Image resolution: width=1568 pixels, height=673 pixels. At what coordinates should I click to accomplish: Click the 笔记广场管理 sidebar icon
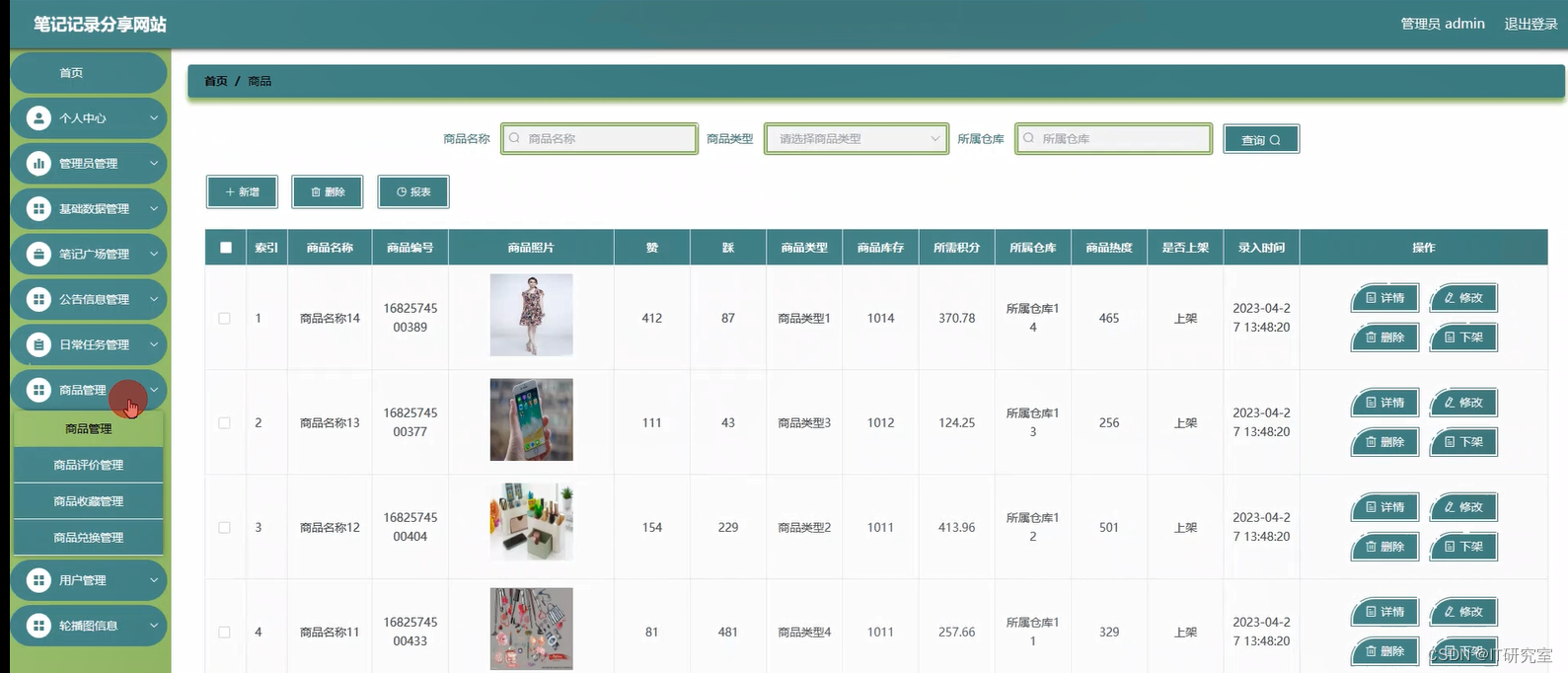(x=38, y=255)
